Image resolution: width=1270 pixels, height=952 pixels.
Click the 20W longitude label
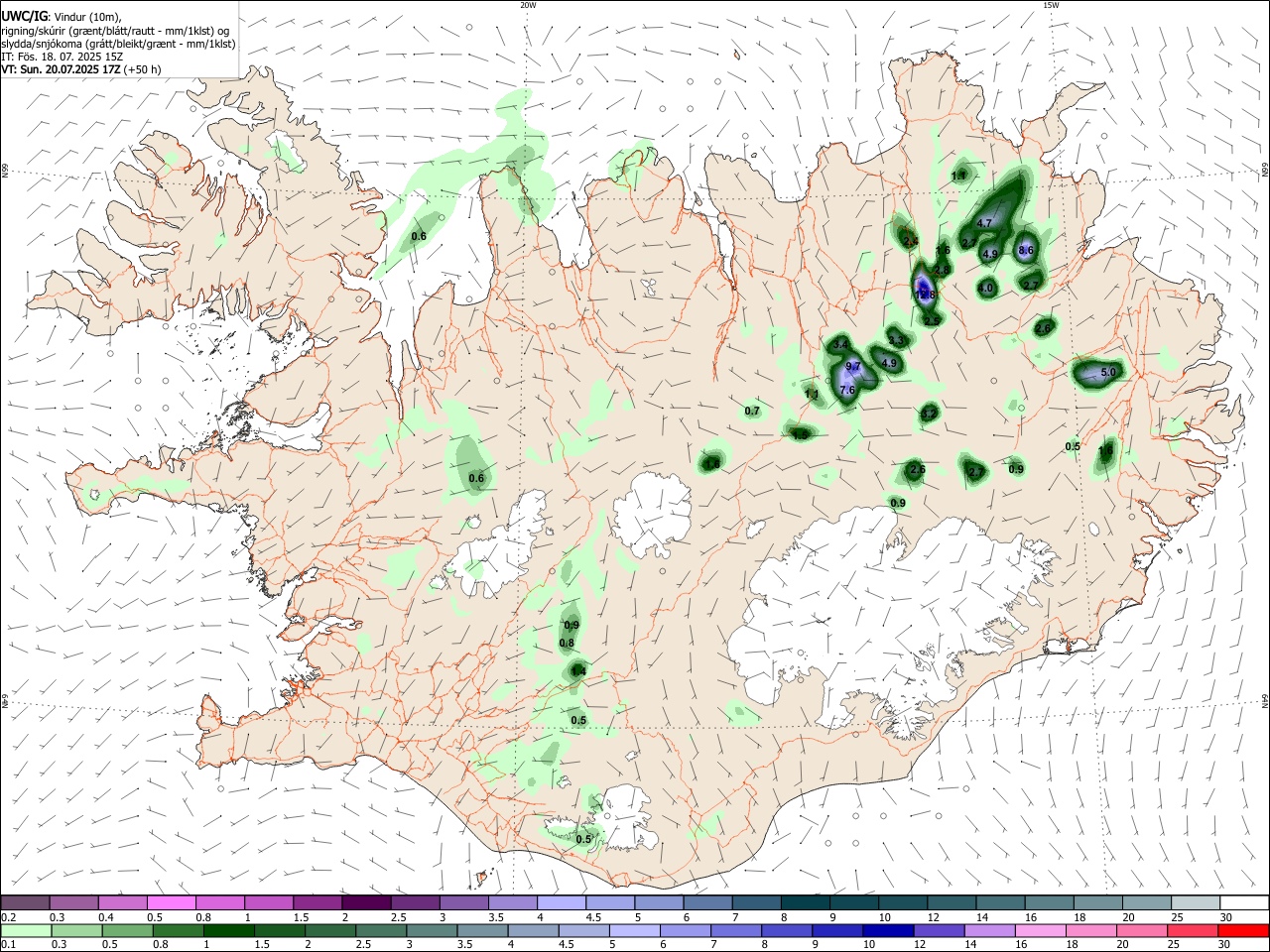pos(528,5)
